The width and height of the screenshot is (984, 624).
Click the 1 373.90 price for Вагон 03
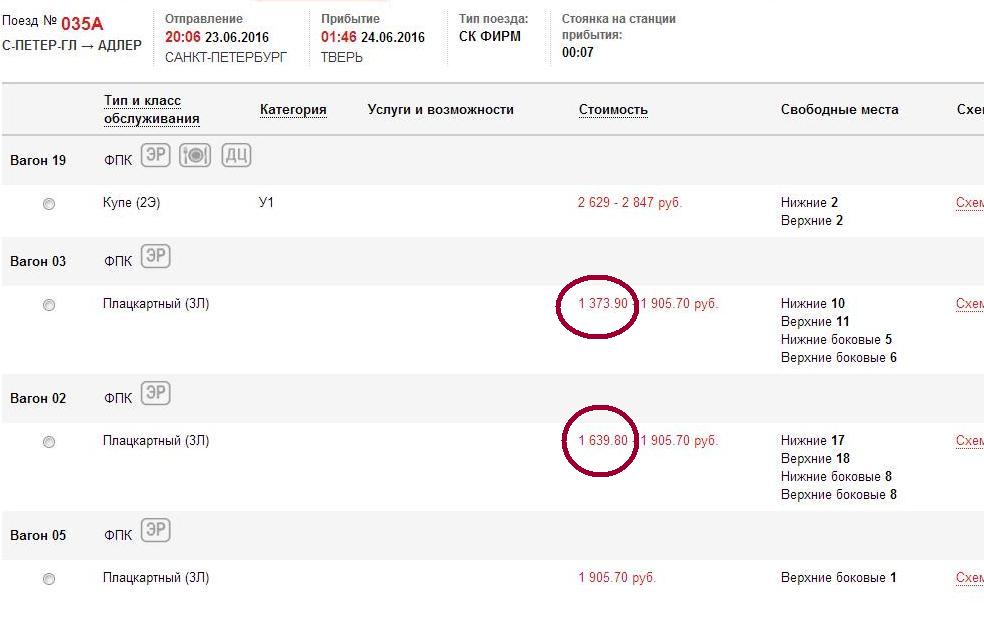[x=603, y=304]
